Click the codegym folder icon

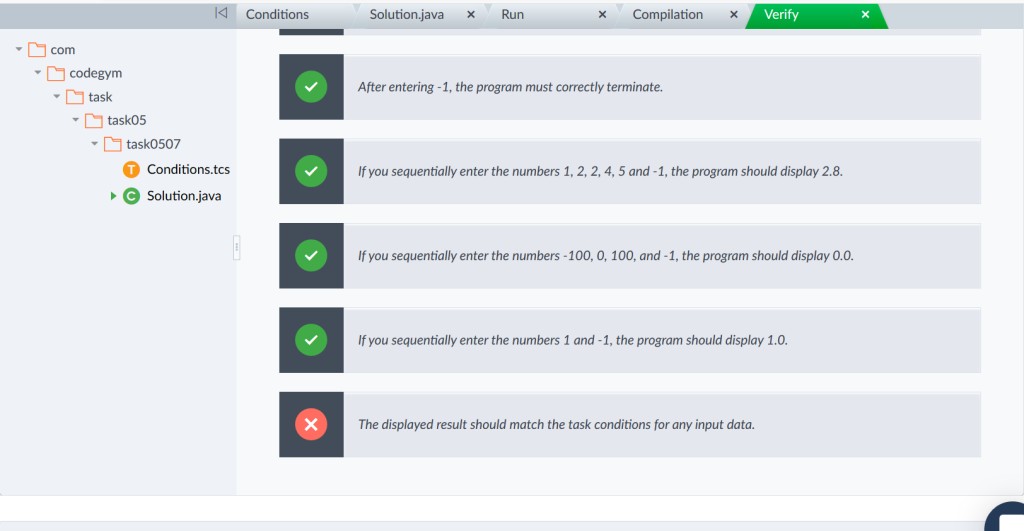click(56, 73)
